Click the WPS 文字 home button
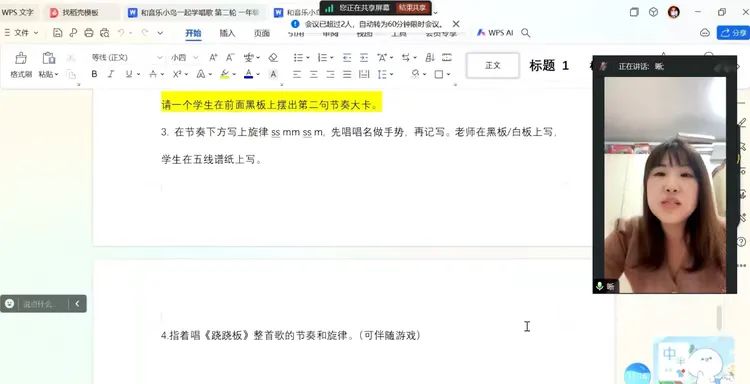The image size is (750, 384). (x=17, y=12)
